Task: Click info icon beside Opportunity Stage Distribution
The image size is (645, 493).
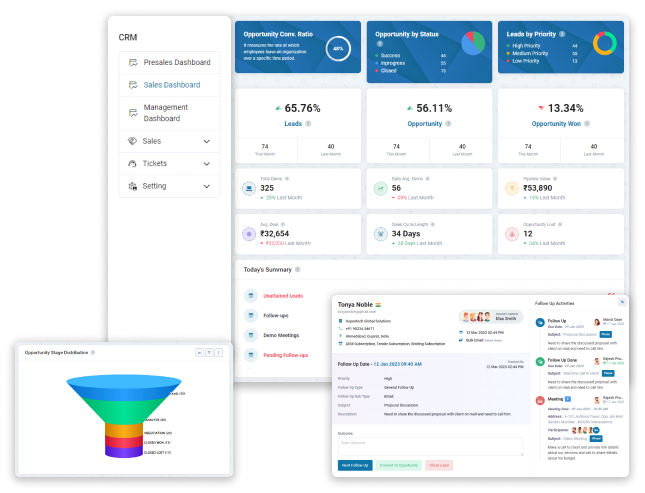Action: click(93, 353)
